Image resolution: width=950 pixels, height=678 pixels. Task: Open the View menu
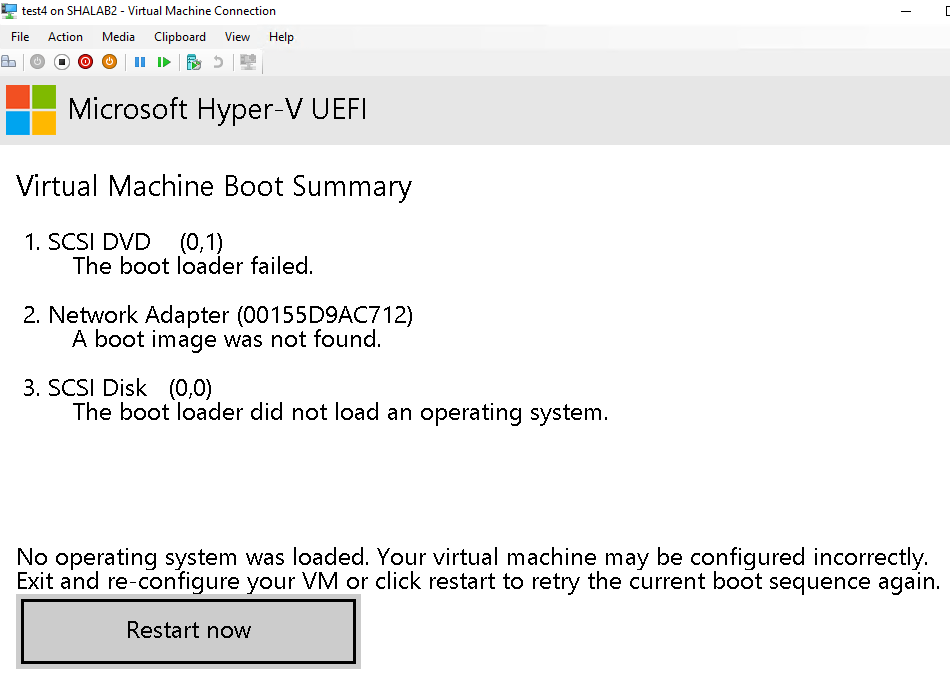(x=237, y=37)
